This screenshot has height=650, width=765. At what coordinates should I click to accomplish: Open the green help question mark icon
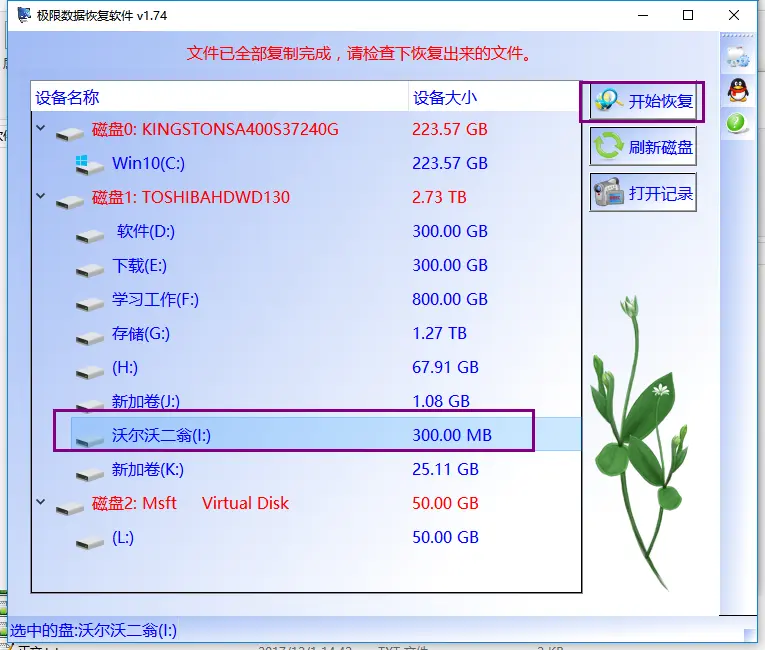point(736,123)
